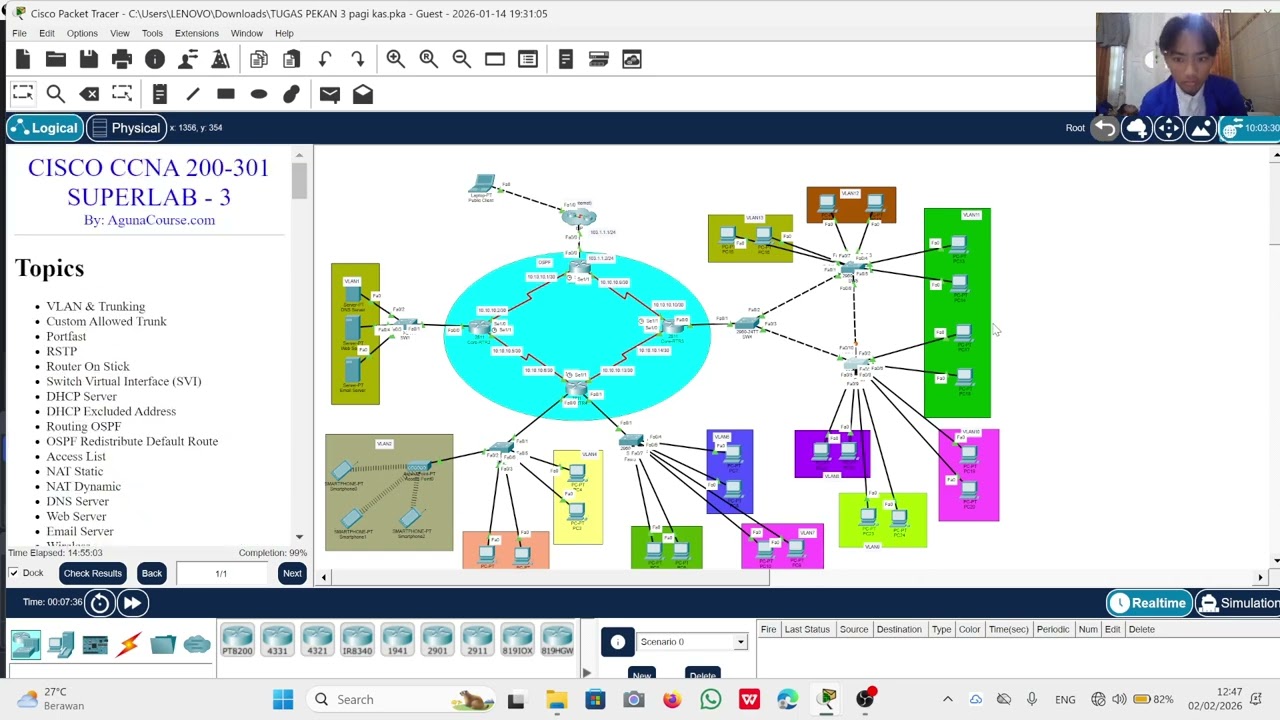The image size is (1280, 720).
Task: Place a note with the Note tool
Action: pos(160,94)
